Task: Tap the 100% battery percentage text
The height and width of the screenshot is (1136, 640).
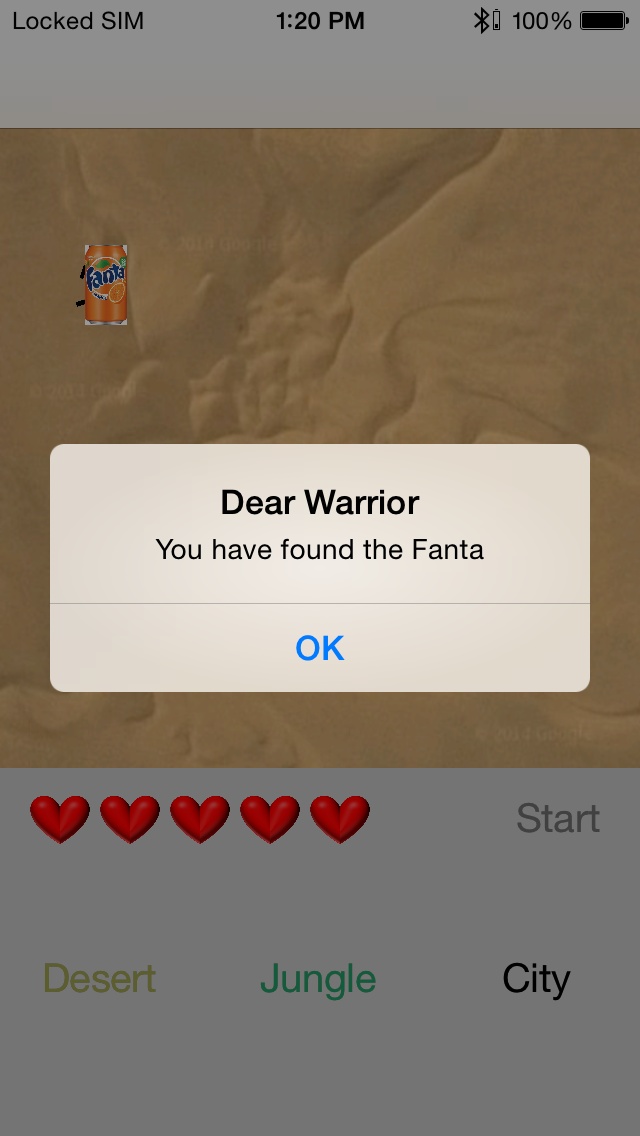Action: [x=541, y=21]
